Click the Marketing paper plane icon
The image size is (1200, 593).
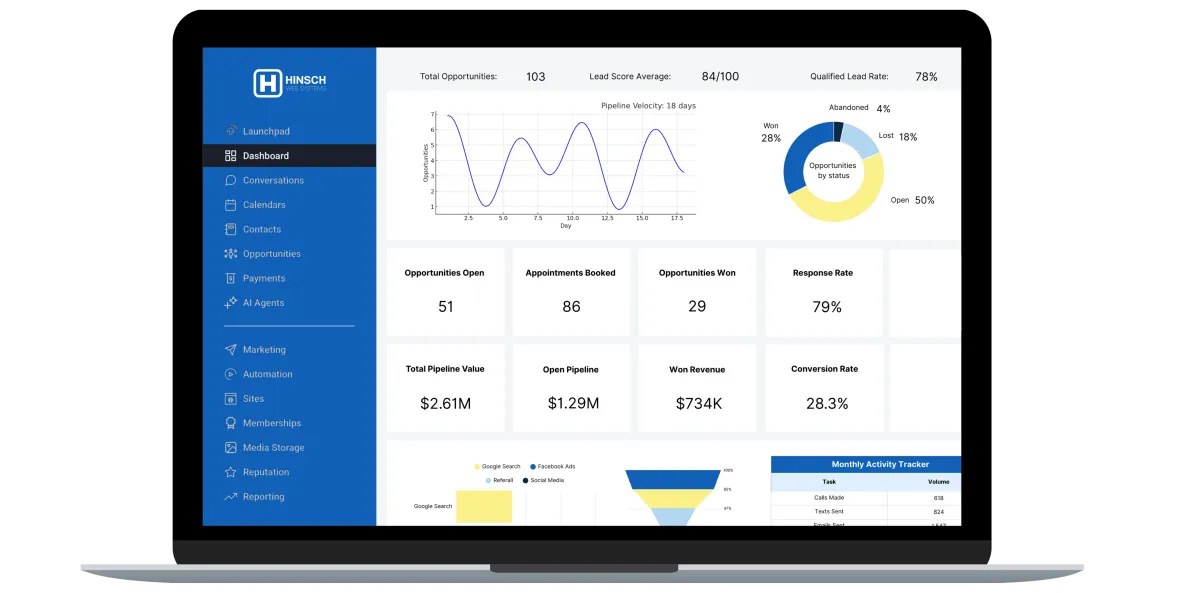coord(230,350)
